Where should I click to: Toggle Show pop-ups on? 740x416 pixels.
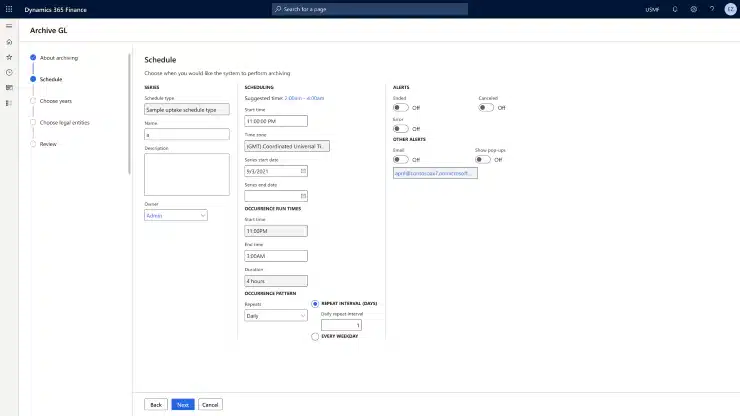(x=483, y=159)
